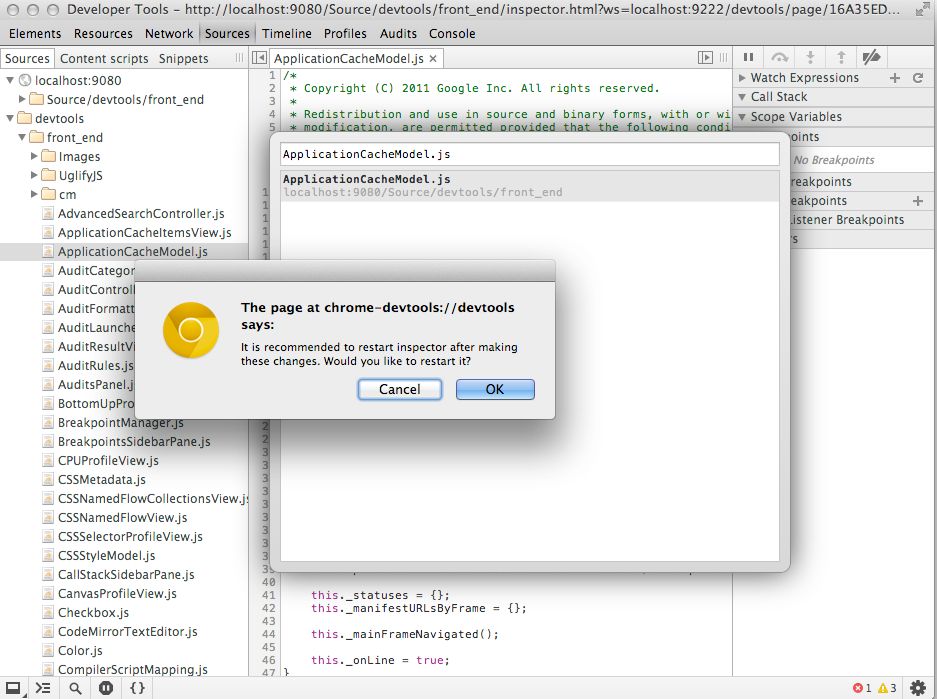Click the show debugger sidebar icon
The width and height of the screenshot is (937, 699).
pyautogui.click(x=705, y=57)
